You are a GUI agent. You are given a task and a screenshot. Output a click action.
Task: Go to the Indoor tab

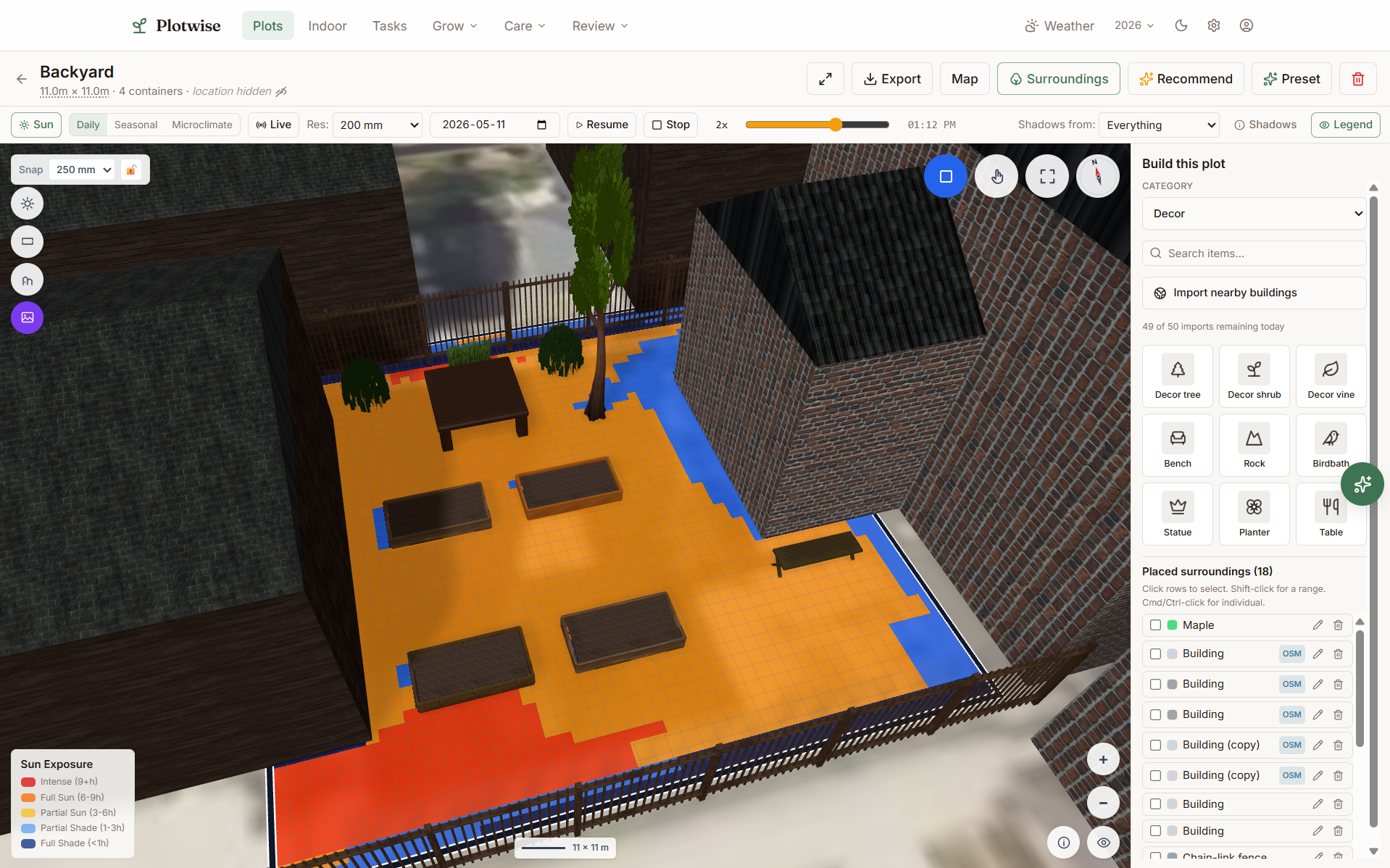[x=328, y=26]
